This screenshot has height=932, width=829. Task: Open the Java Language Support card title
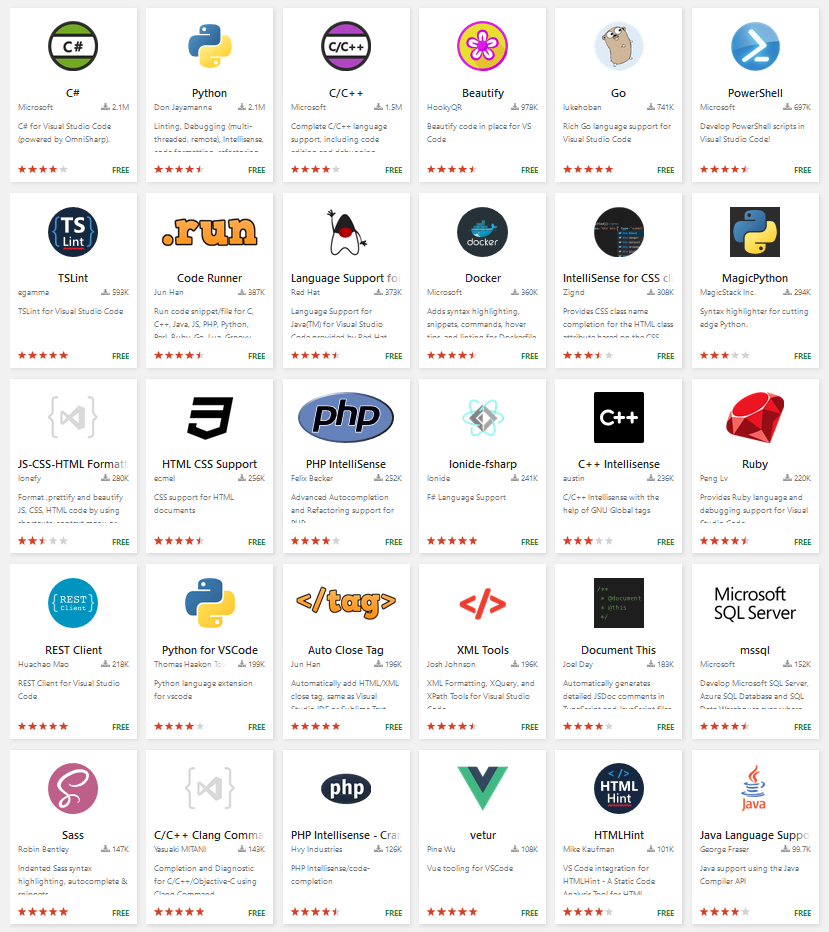click(x=755, y=835)
